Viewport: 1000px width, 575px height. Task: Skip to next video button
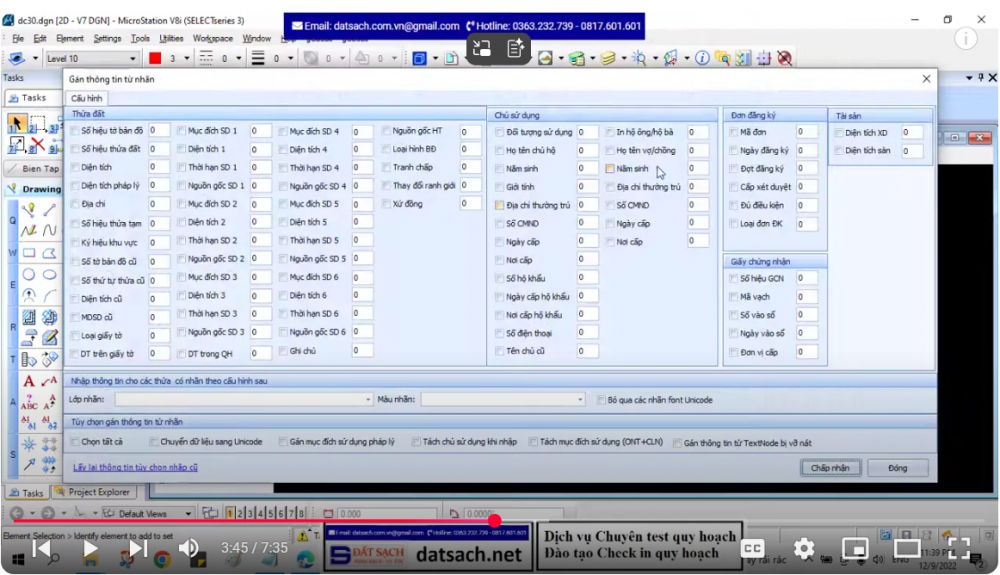[138, 548]
